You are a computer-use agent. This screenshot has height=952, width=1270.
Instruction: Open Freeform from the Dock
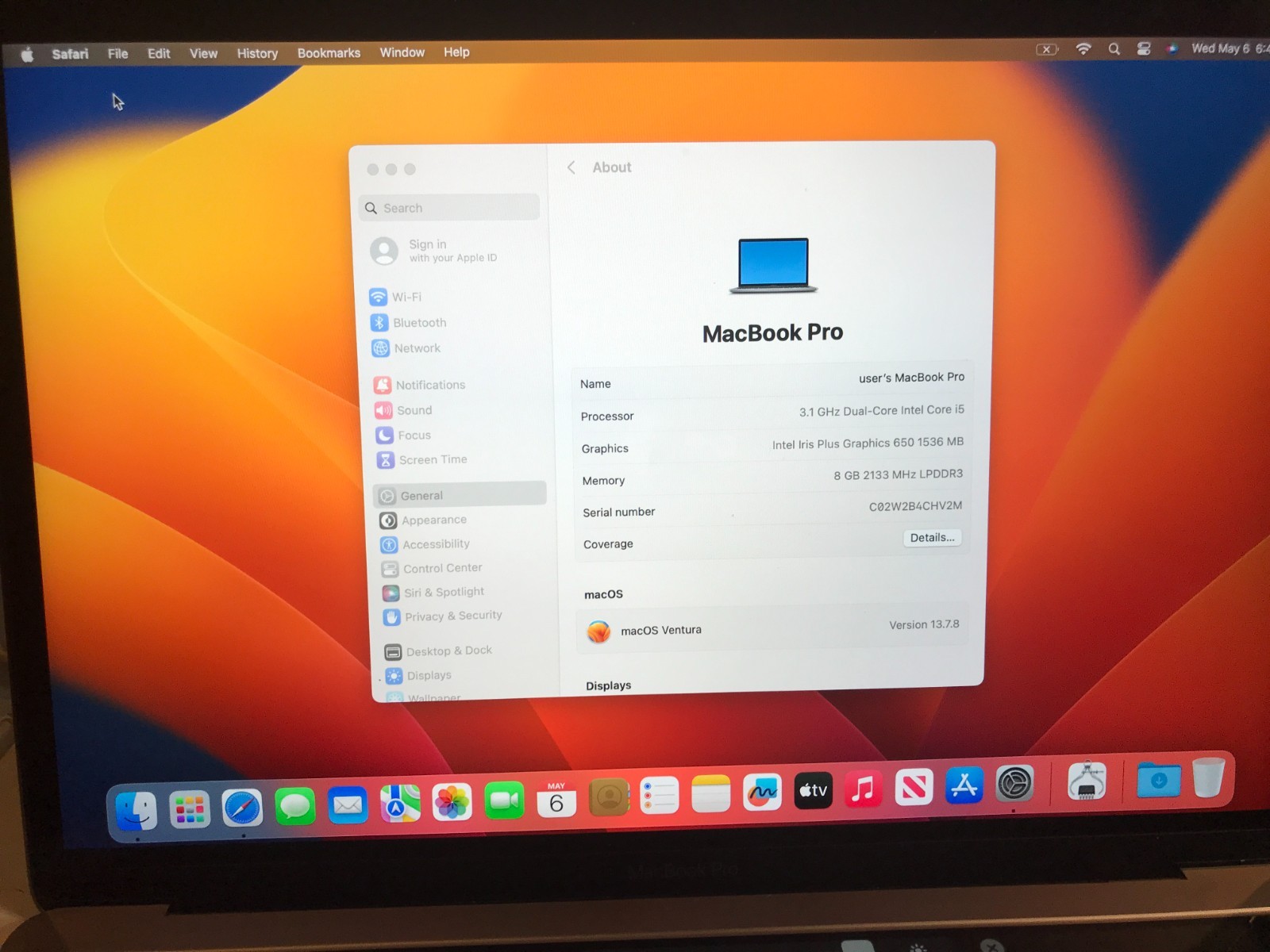762,792
